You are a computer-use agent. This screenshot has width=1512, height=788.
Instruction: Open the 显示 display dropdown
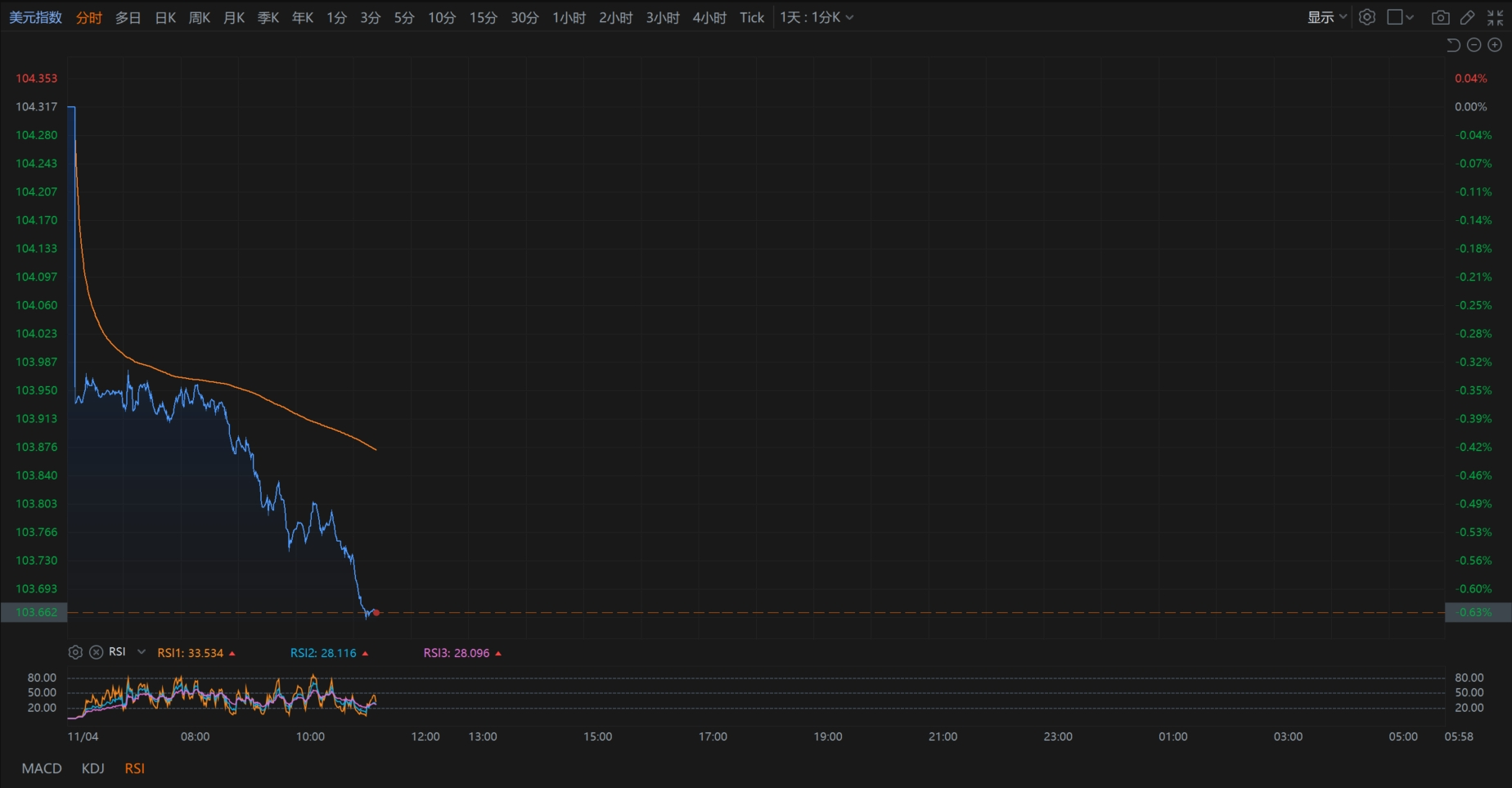pyautogui.click(x=1326, y=17)
